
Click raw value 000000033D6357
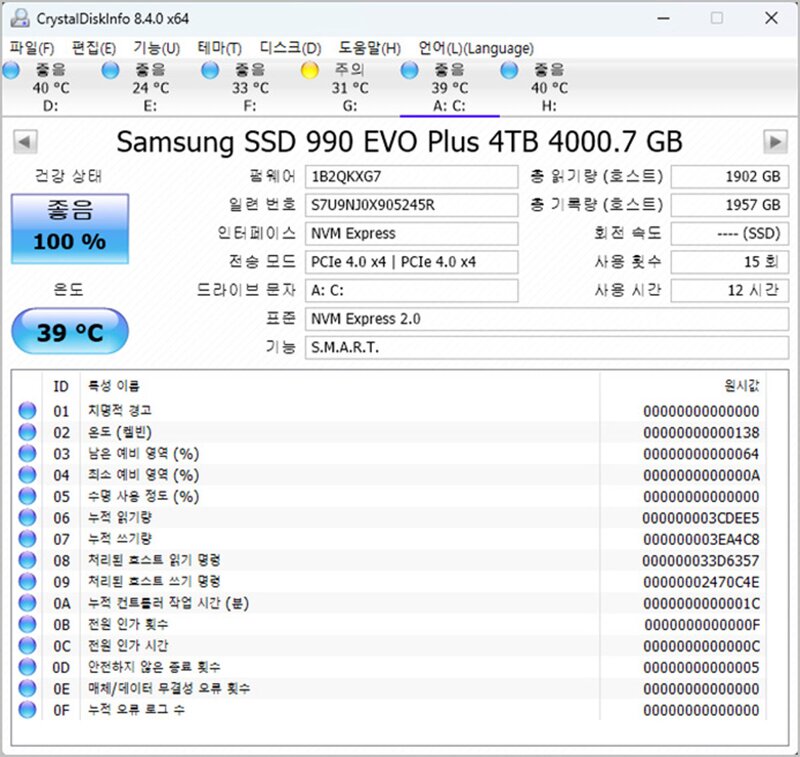point(701,561)
